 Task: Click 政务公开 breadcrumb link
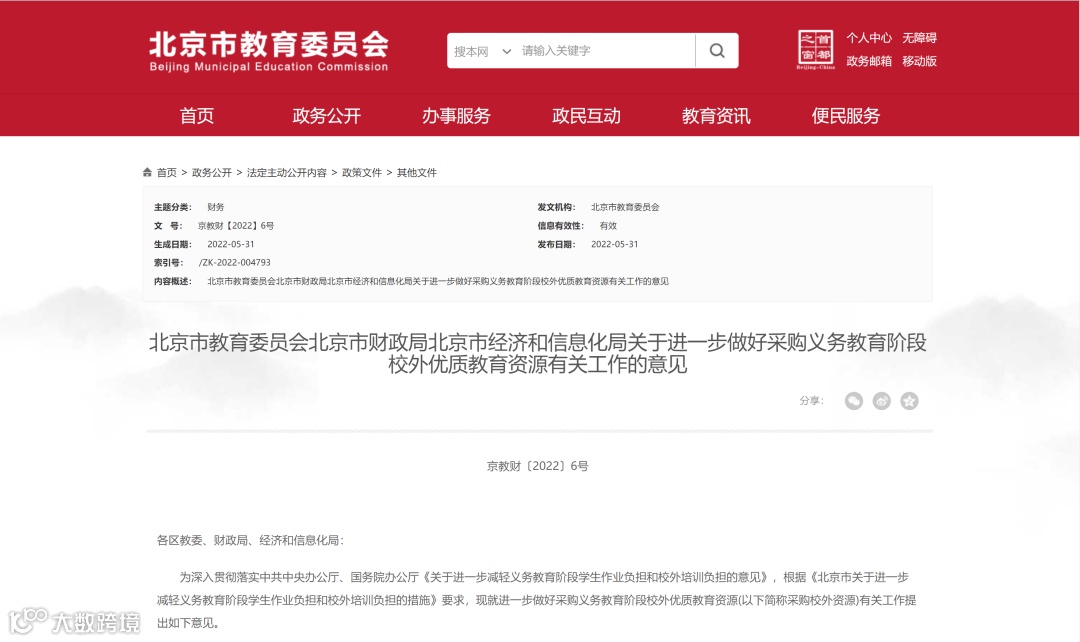211,172
